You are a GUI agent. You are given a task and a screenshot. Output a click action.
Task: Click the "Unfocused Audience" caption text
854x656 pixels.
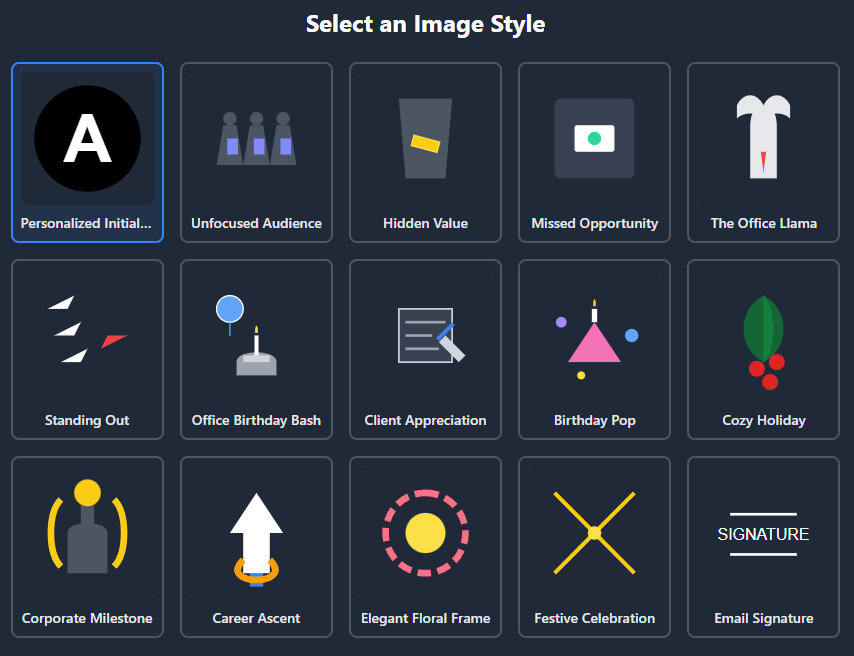tap(256, 224)
